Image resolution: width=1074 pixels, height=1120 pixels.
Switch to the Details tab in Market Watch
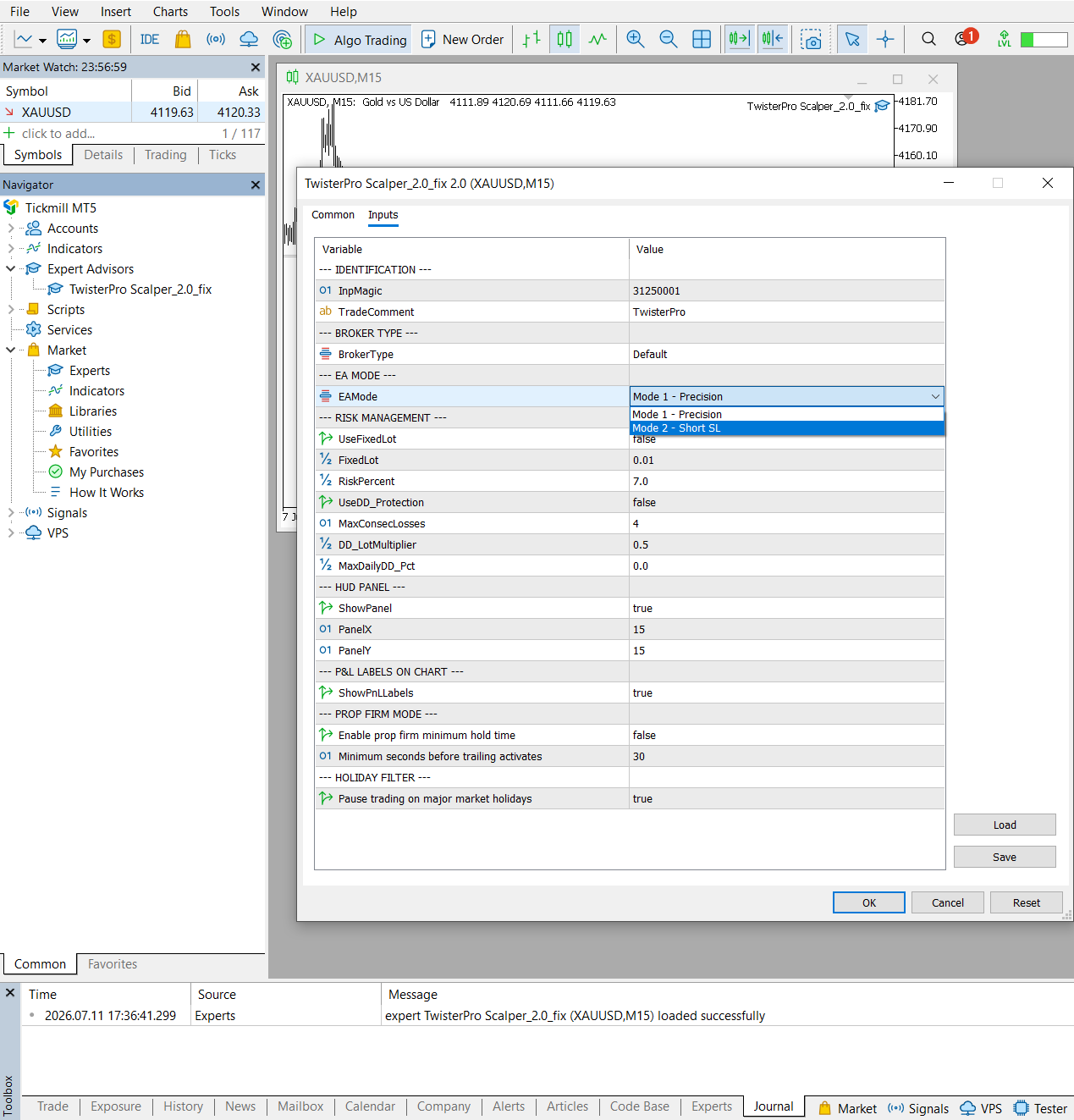coord(103,155)
